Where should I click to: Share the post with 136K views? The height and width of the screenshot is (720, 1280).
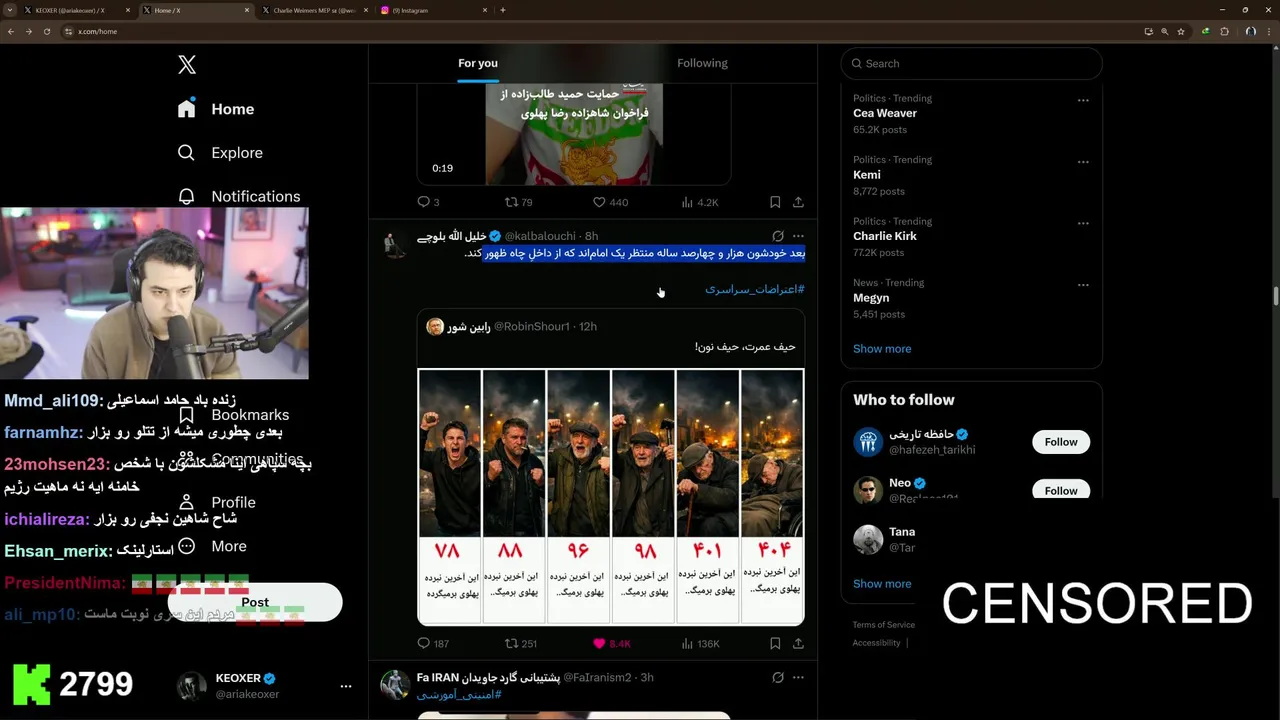(x=798, y=644)
